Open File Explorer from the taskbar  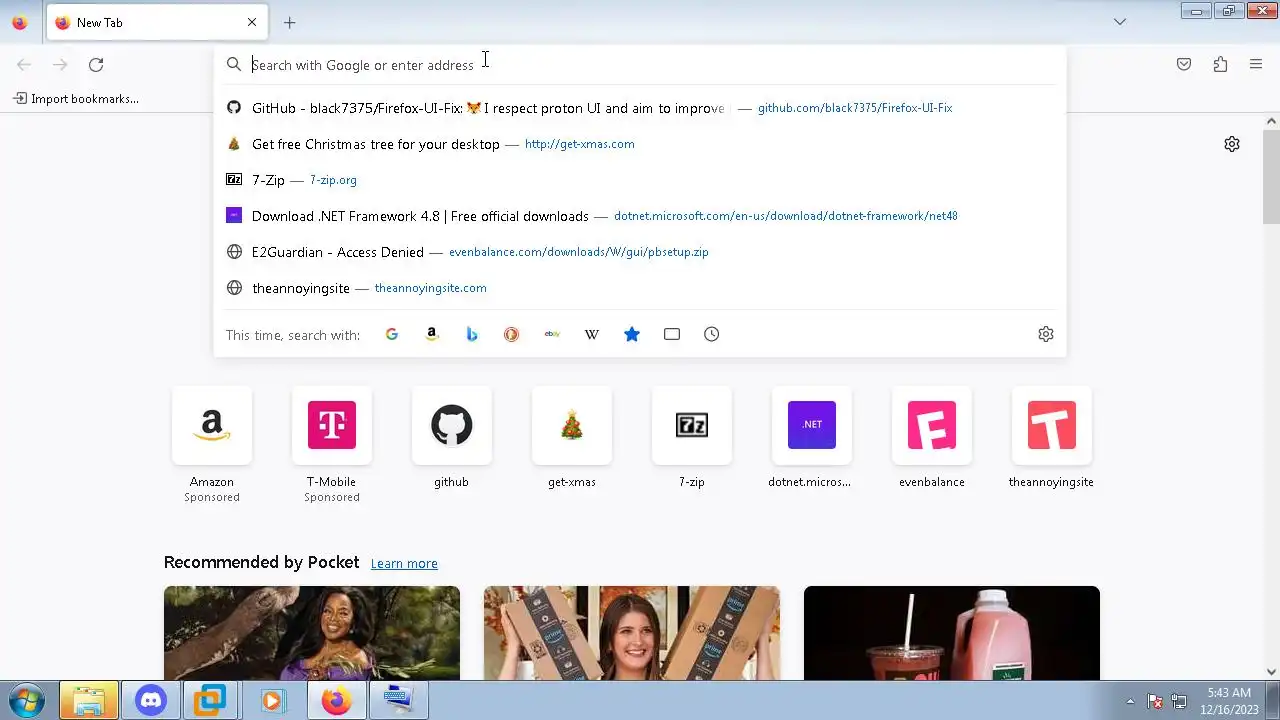89,701
